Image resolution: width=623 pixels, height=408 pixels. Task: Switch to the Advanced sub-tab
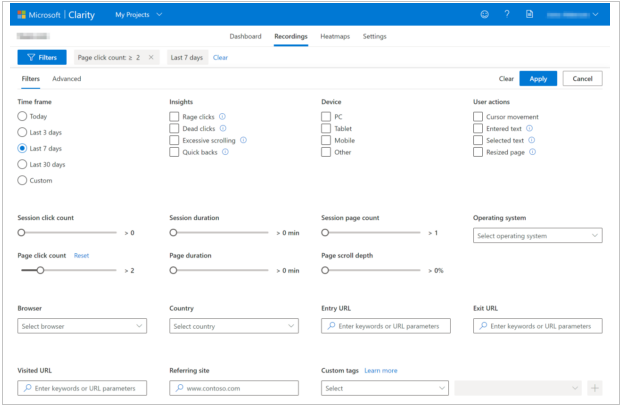click(x=66, y=79)
